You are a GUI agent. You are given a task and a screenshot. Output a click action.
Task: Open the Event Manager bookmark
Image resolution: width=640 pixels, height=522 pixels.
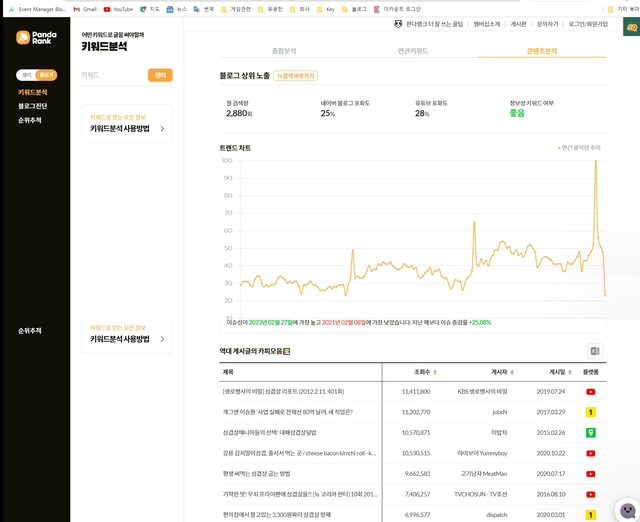coord(37,9)
